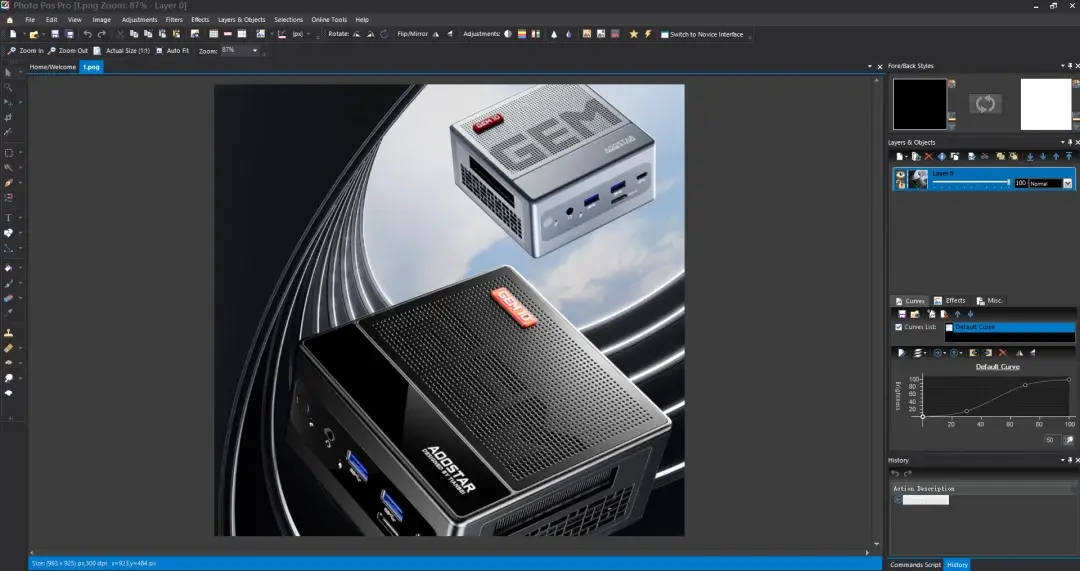Image resolution: width=1080 pixels, height=571 pixels.
Task: Toggle the Curves List checkbox
Action: click(898, 327)
